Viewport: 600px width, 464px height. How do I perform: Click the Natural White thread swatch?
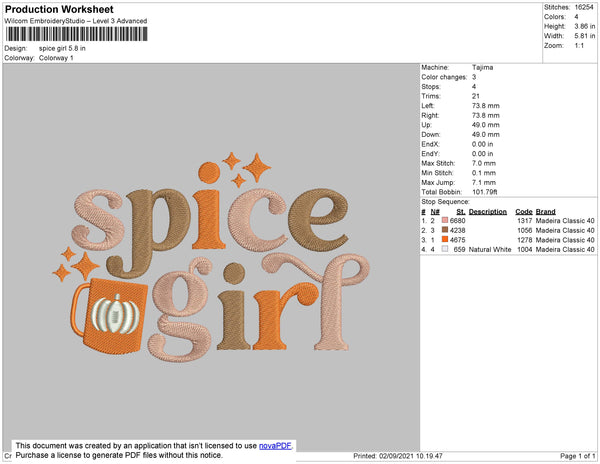(445, 250)
